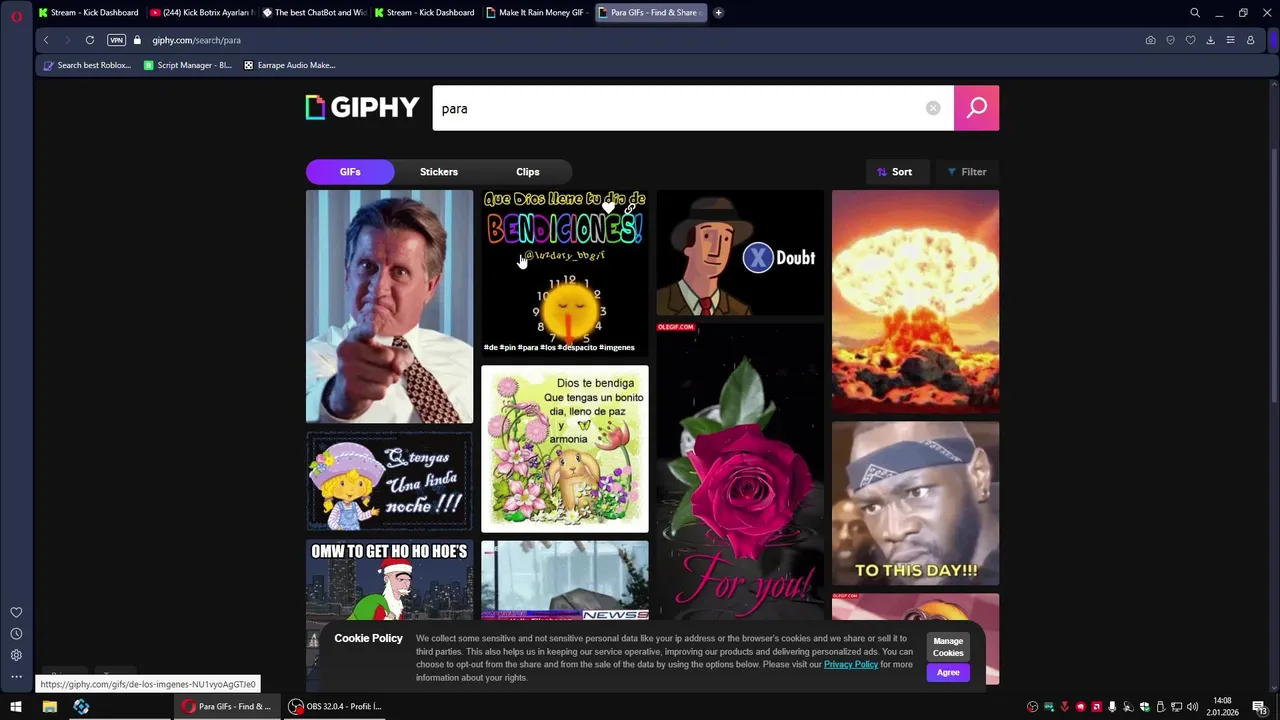Switch to first Stream - Kick Dashboard tab
This screenshot has width=1280, height=720.
[x=88, y=13]
